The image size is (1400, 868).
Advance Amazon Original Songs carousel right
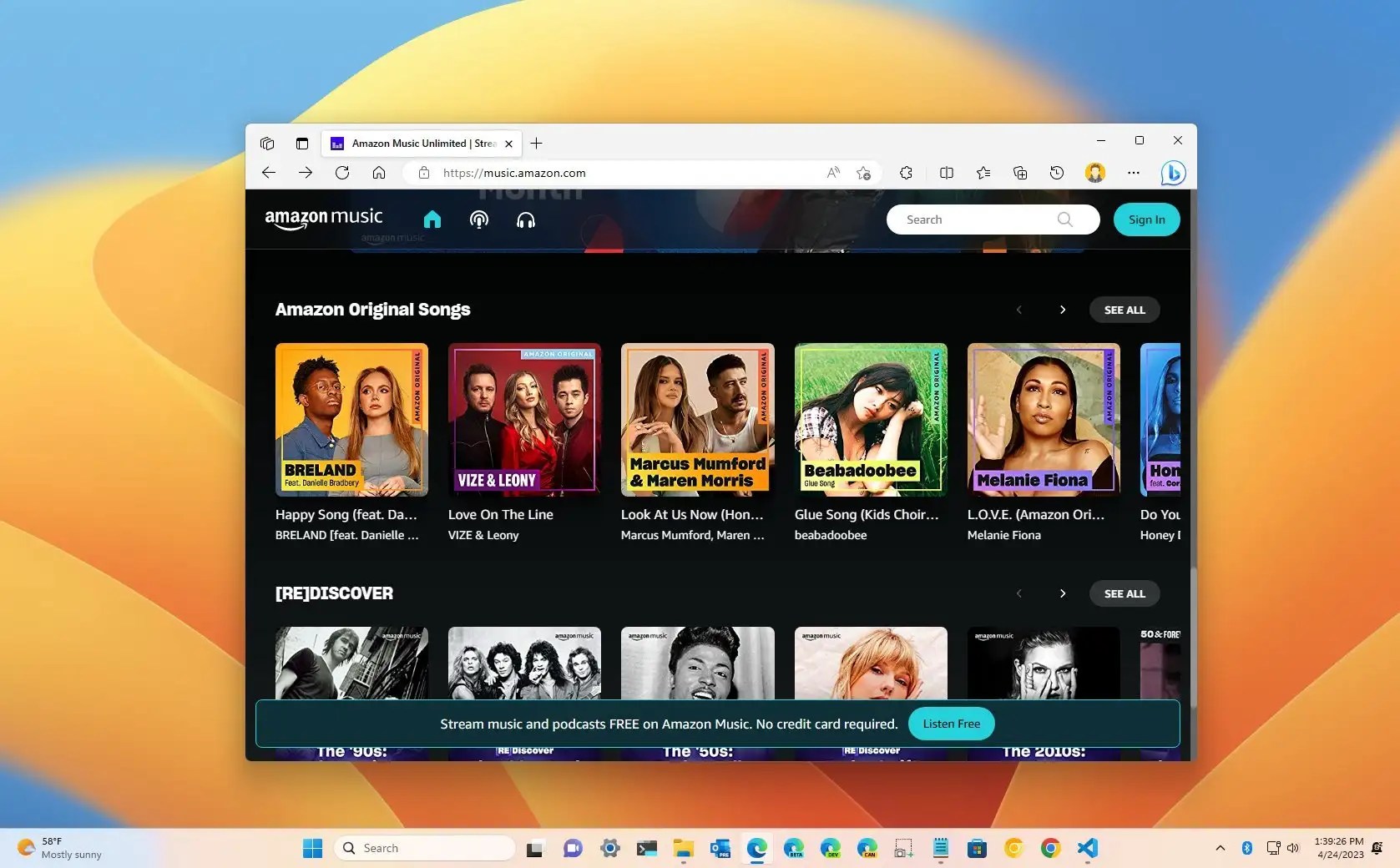1063,310
